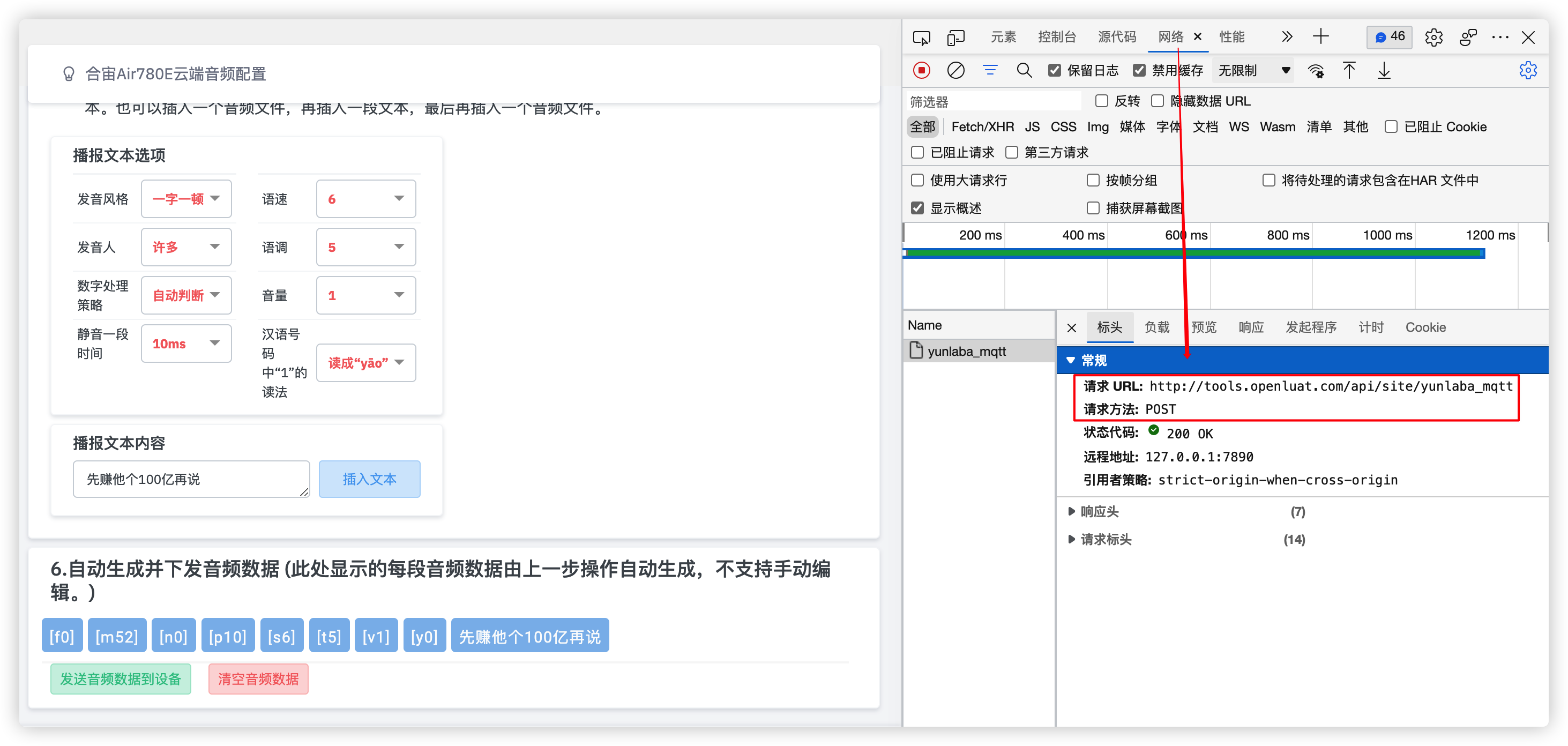The height and width of the screenshot is (746, 1568).
Task: Open the 46 issues counter badge
Action: coord(1389,37)
